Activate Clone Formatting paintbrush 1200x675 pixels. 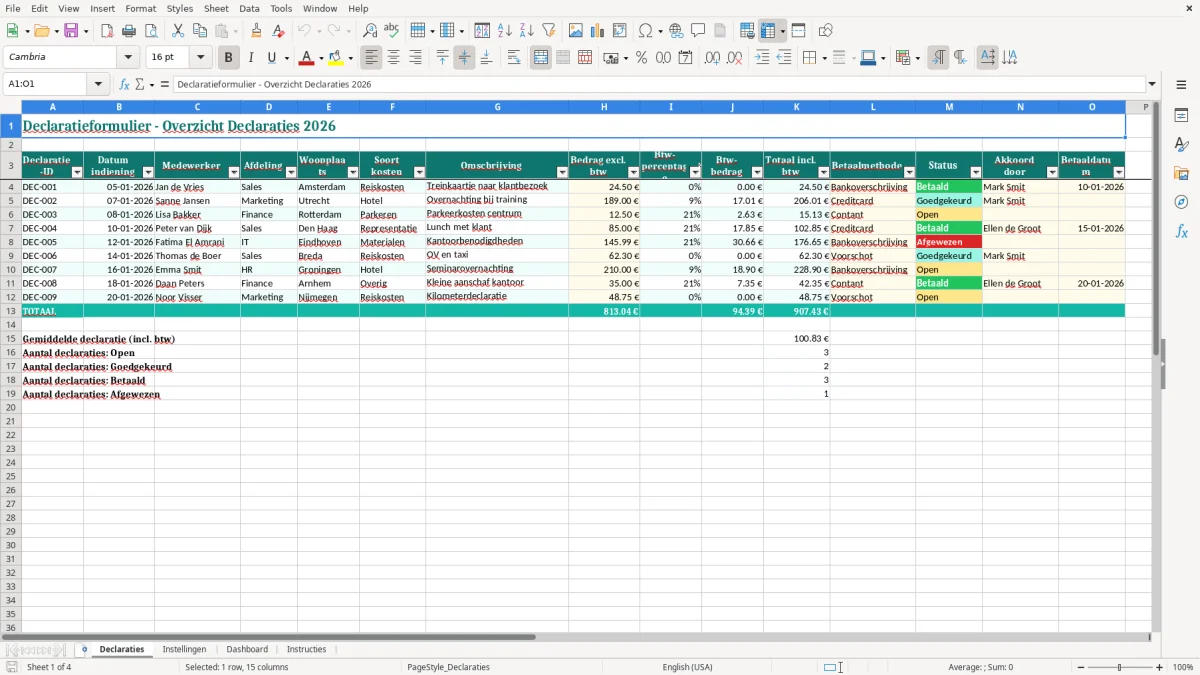point(257,31)
